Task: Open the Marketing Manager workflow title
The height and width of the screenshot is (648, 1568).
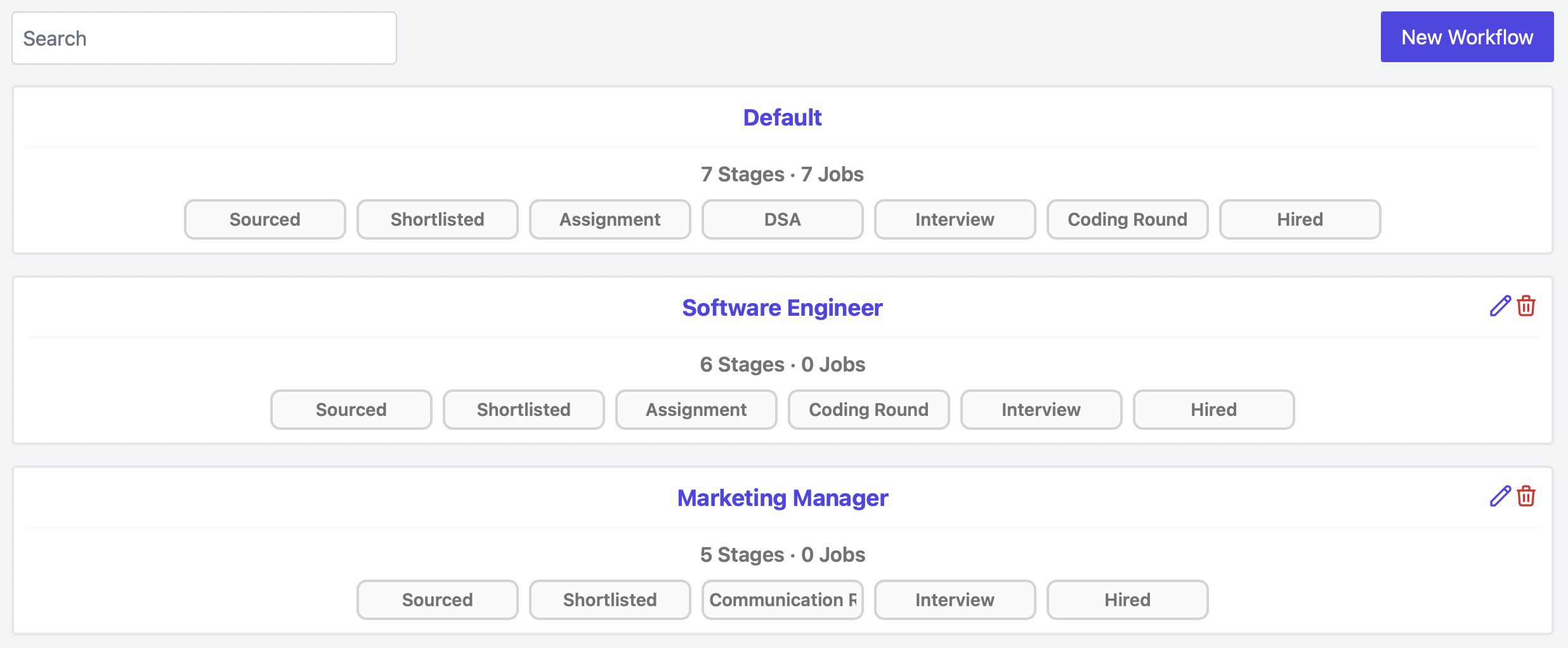Action: (x=782, y=498)
